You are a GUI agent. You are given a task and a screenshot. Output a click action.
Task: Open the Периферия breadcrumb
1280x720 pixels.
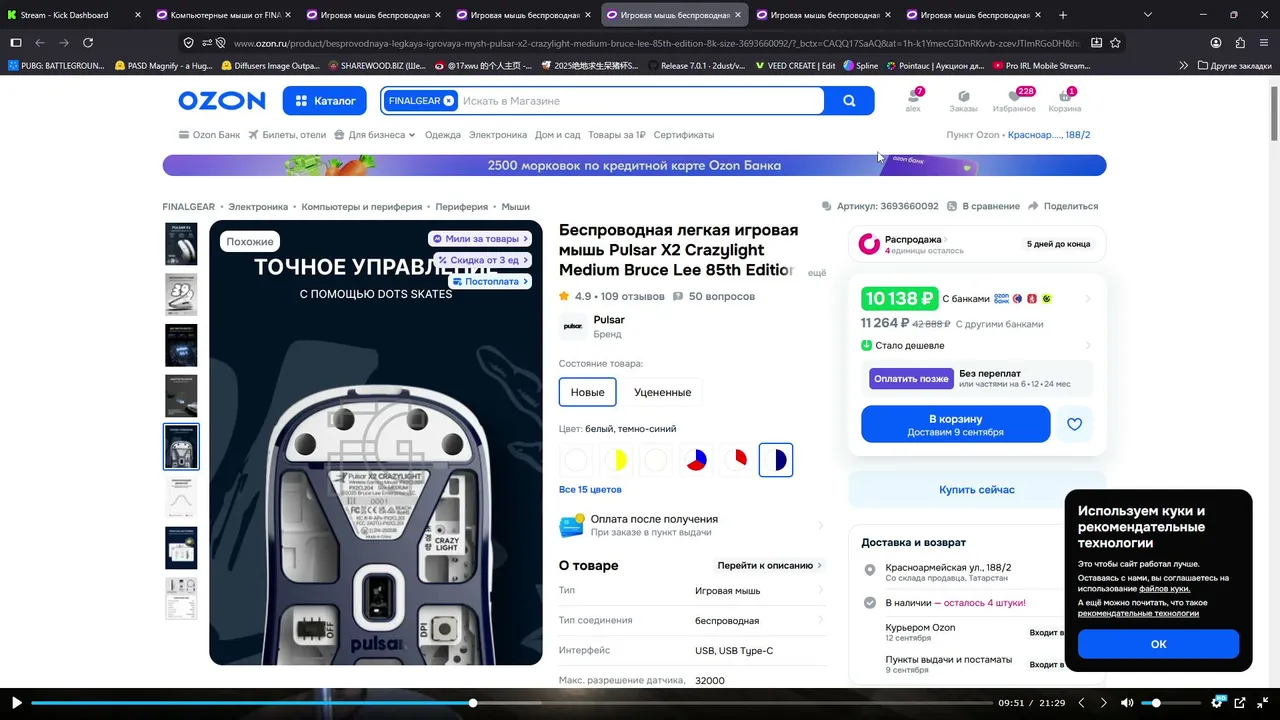(462, 207)
